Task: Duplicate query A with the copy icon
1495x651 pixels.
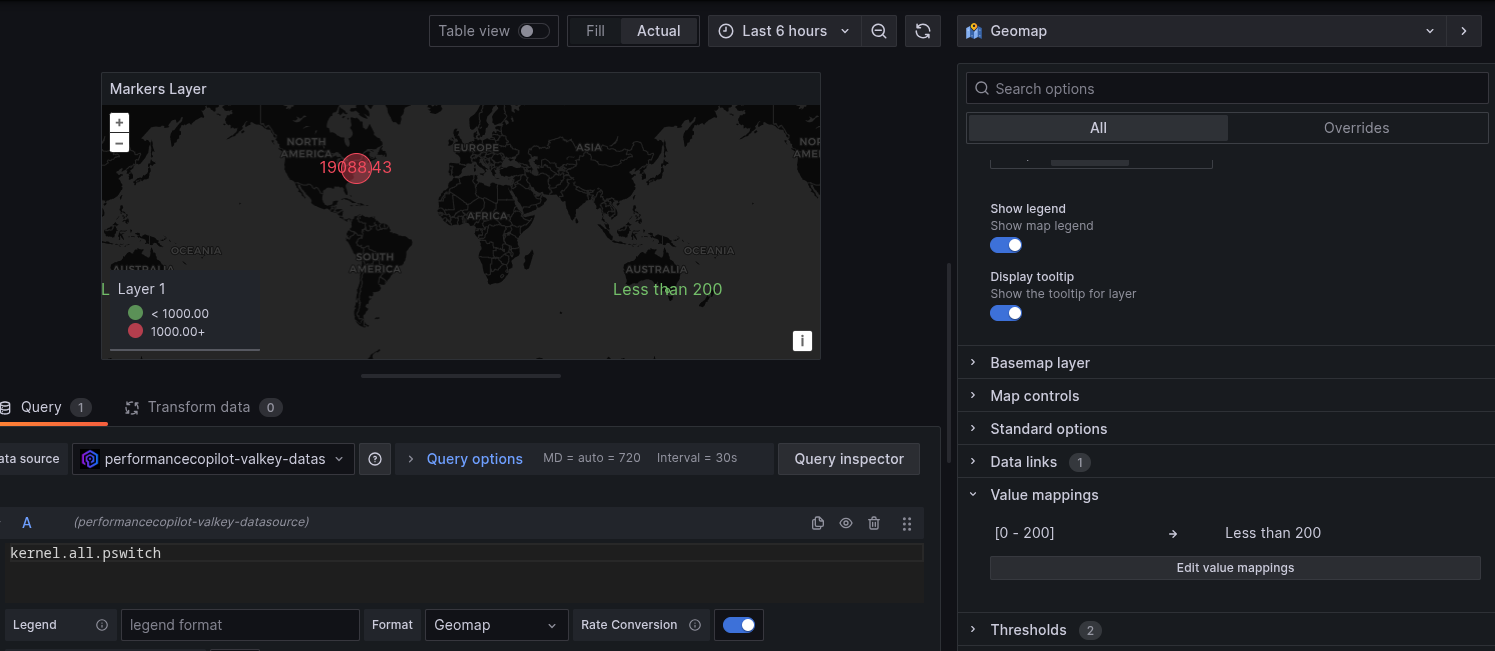Action: 818,523
